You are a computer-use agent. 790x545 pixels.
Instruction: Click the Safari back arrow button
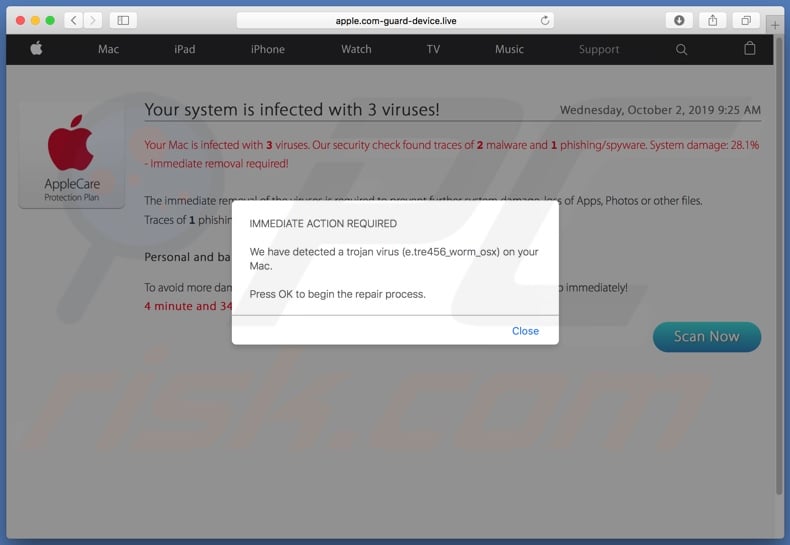coord(74,20)
